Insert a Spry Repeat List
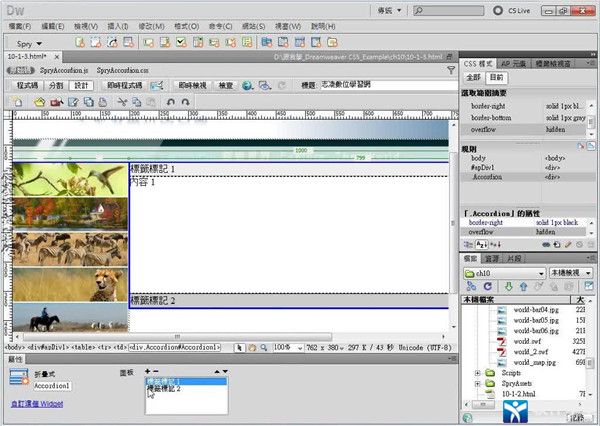This screenshot has height=426, width=600. click(x=128, y=42)
